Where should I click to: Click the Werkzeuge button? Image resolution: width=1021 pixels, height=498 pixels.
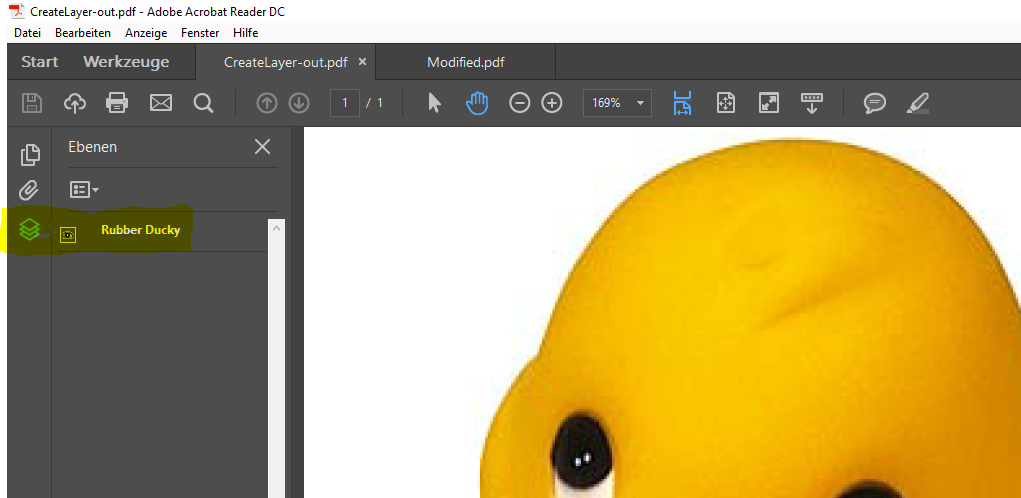(x=126, y=62)
